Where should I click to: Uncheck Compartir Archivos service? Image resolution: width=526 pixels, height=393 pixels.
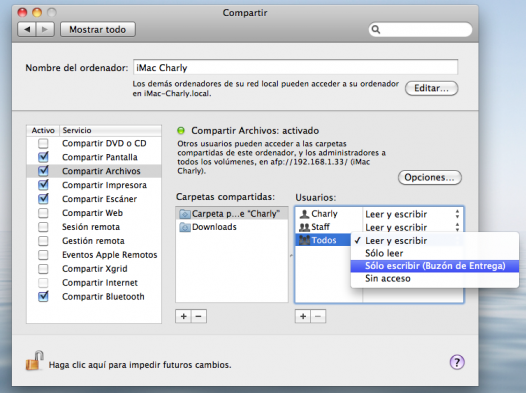pos(43,171)
